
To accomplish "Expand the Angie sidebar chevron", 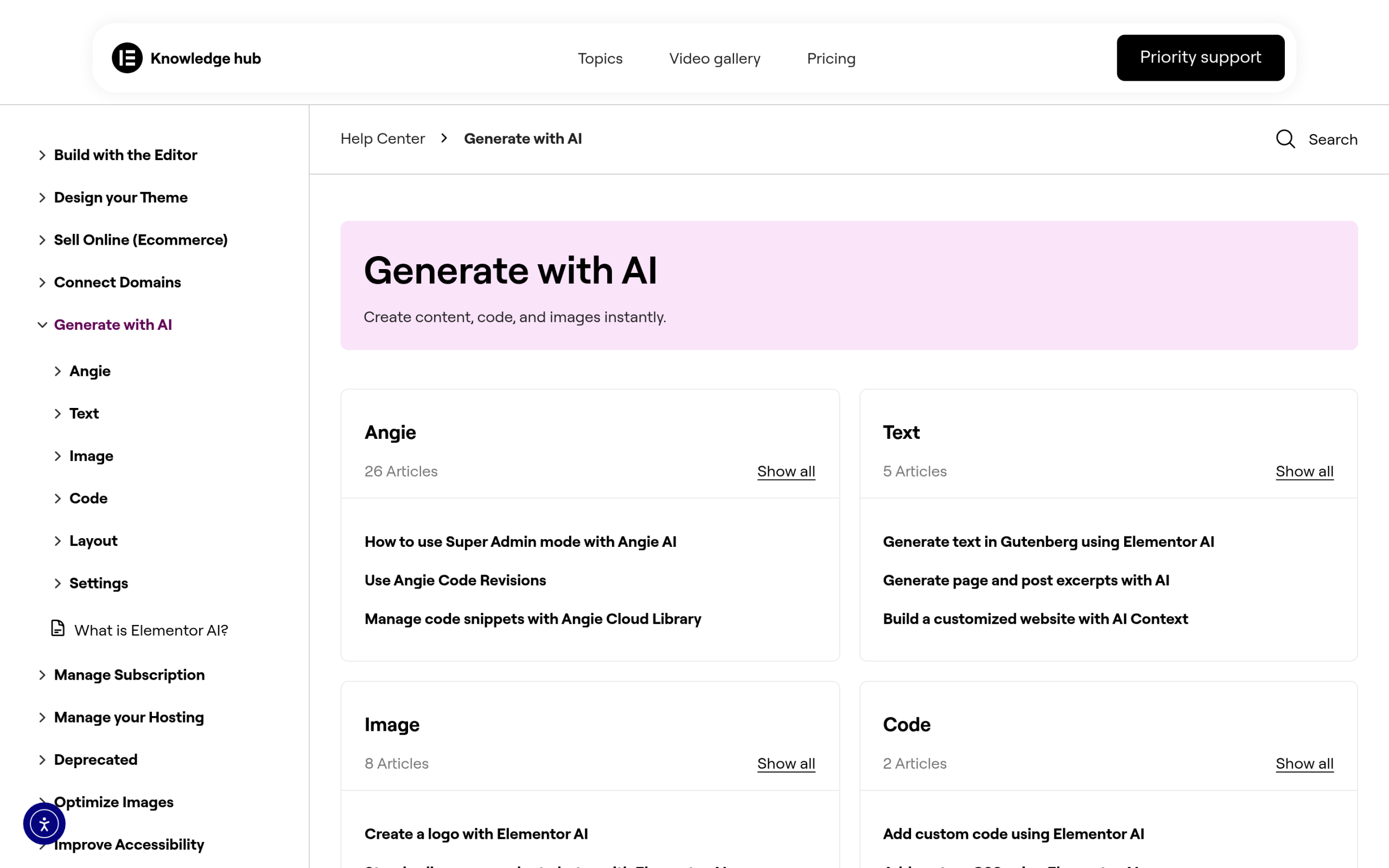I will coord(58,372).
